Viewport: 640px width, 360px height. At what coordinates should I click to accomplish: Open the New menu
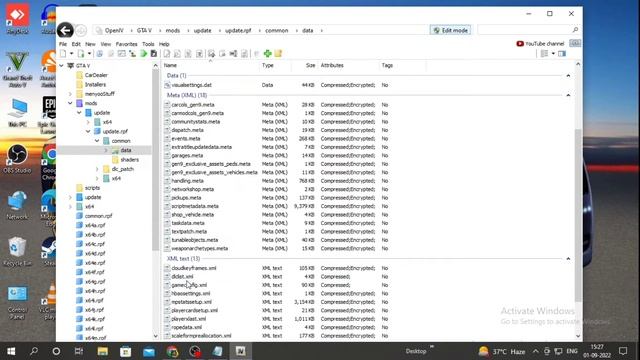click(x=90, y=44)
